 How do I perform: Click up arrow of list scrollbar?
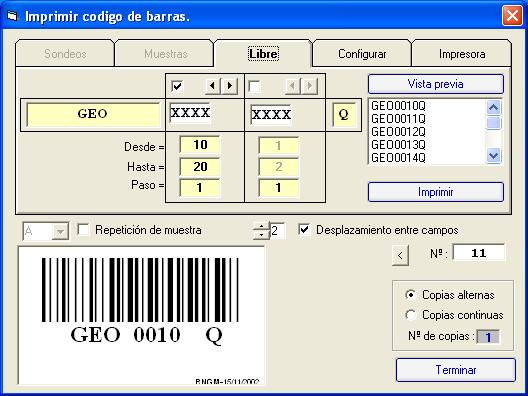click(x=494, y=107)
